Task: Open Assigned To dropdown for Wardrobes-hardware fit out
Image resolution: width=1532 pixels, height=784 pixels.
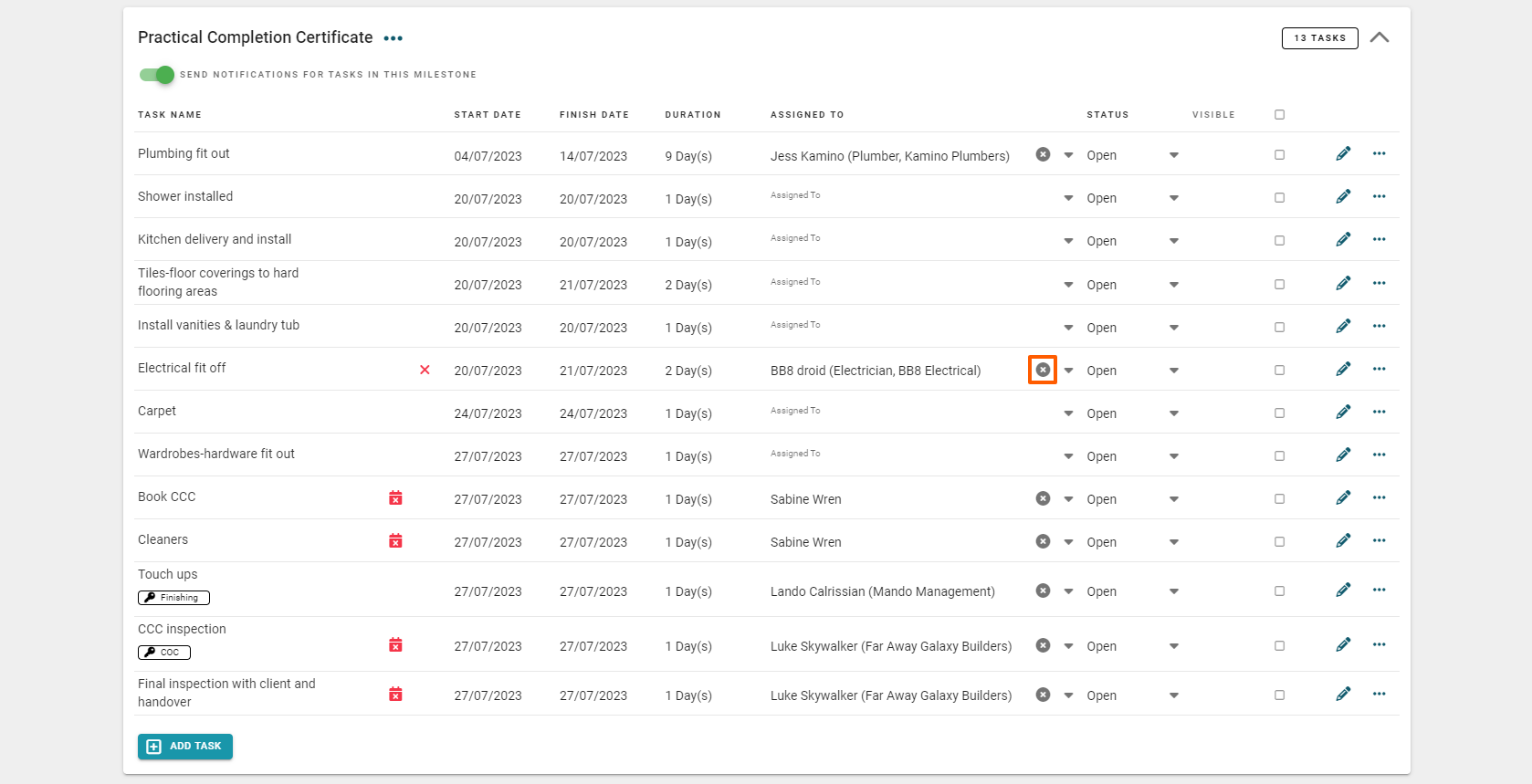Action: point(1068,456)
